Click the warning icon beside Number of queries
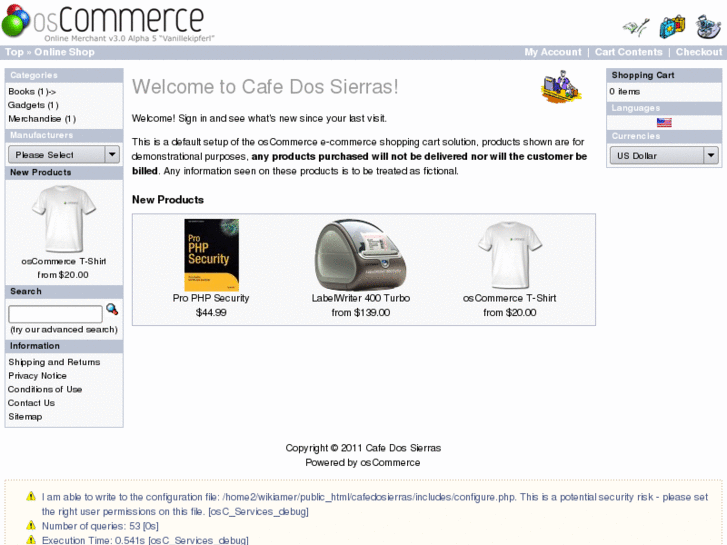 [x=31, y=526]
